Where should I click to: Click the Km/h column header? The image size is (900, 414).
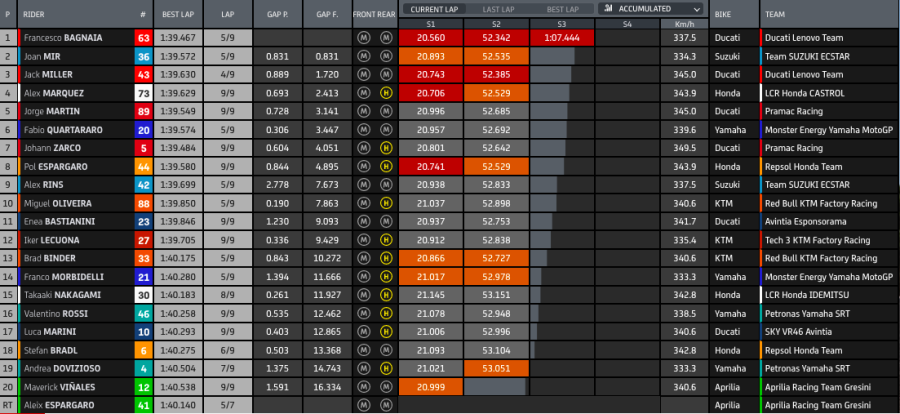(685, 22)
